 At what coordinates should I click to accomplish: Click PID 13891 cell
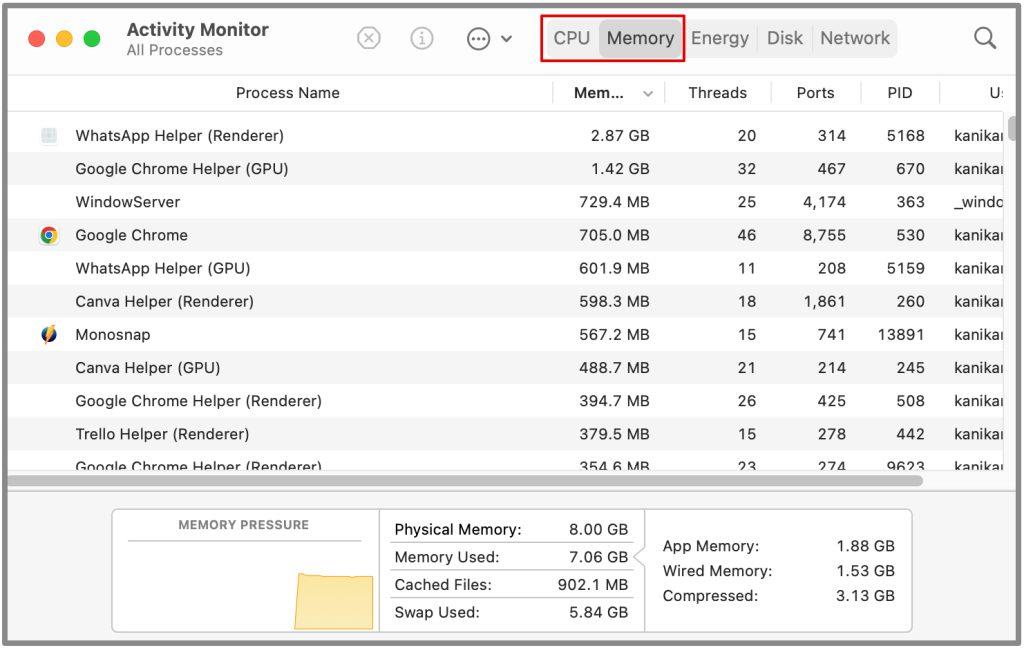901,335
